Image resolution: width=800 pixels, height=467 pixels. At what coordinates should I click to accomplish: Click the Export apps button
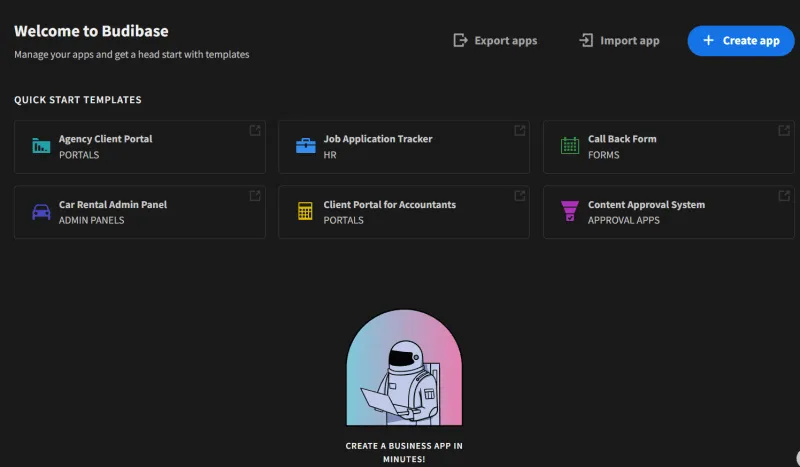(x=495, y=41)
